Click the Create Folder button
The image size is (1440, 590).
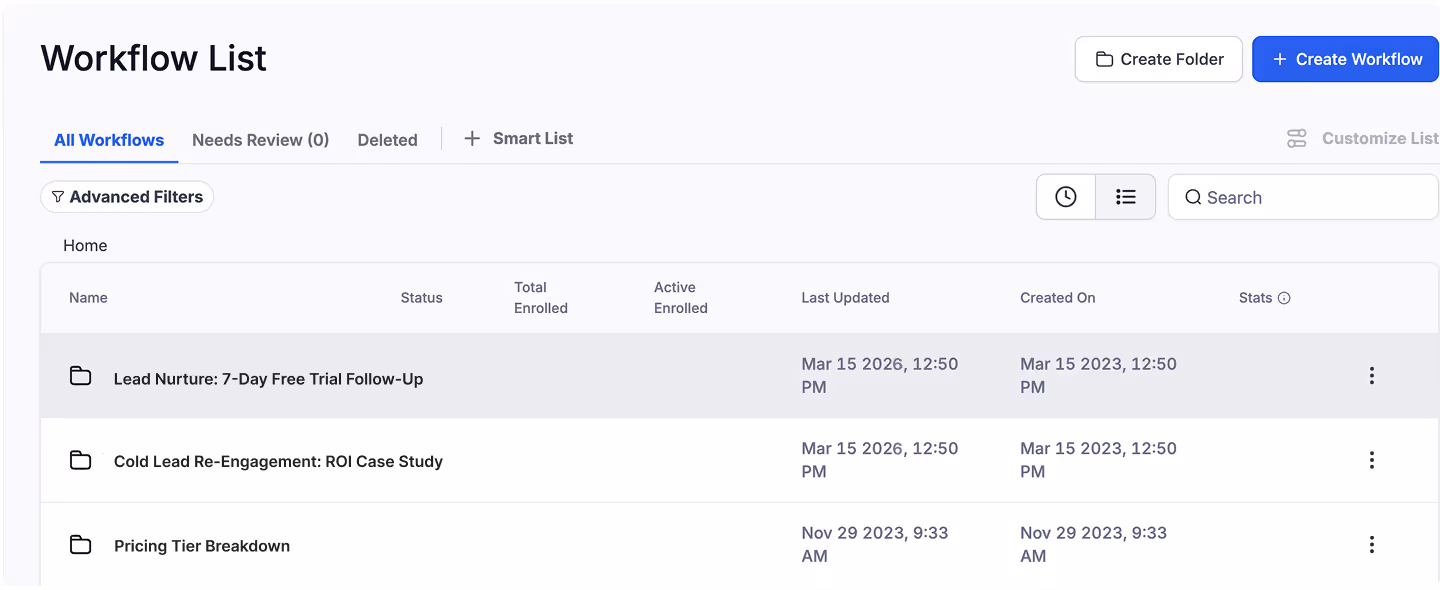[1158, 60]
